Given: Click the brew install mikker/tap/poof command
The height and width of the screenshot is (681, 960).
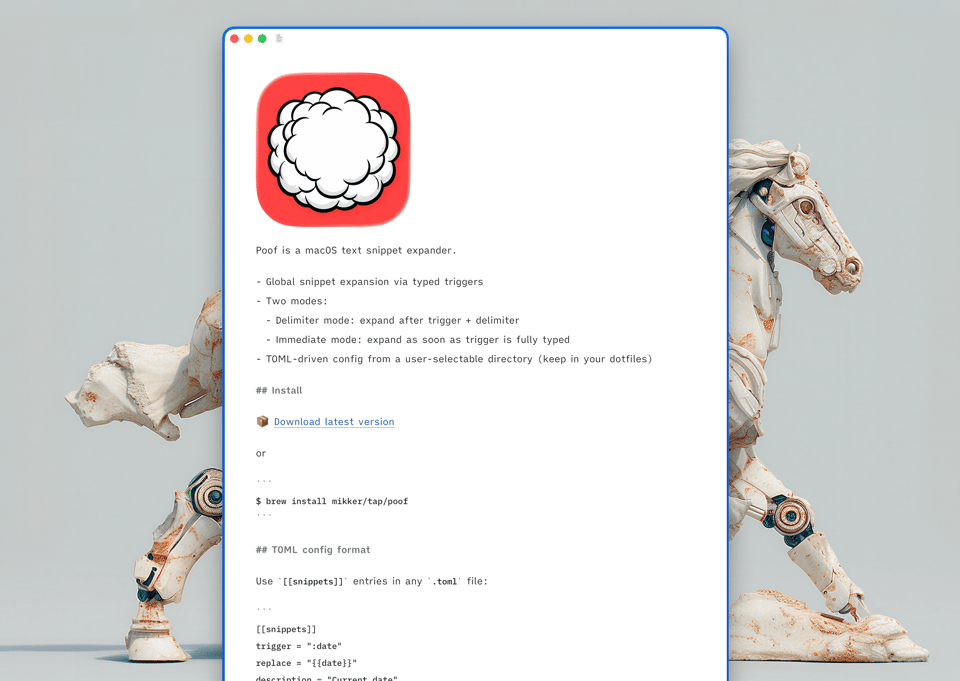Looking at the screenshot, I should click(x=332, y=501).
